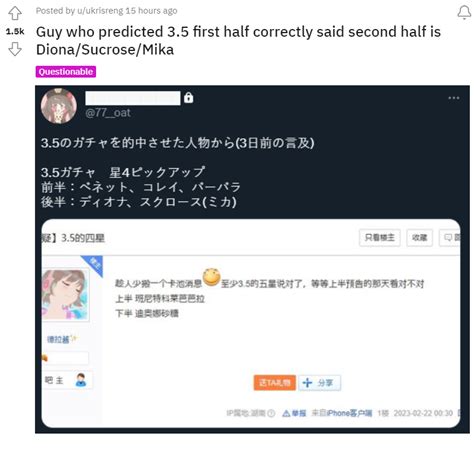
Task: Click the 举报 report warning icon
Action: [x=286, y=413]
